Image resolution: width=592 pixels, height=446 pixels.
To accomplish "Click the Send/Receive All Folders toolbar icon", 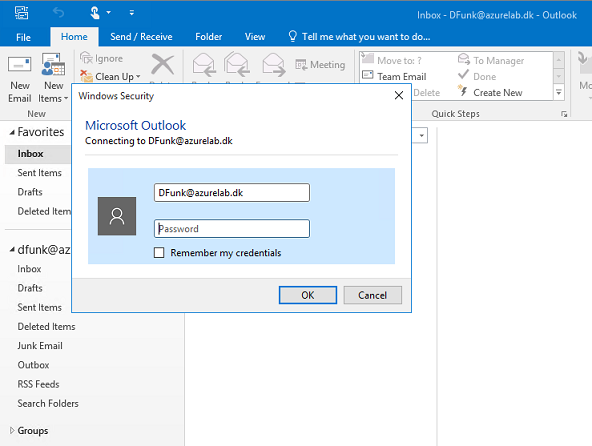I will (x=22, y=13).
